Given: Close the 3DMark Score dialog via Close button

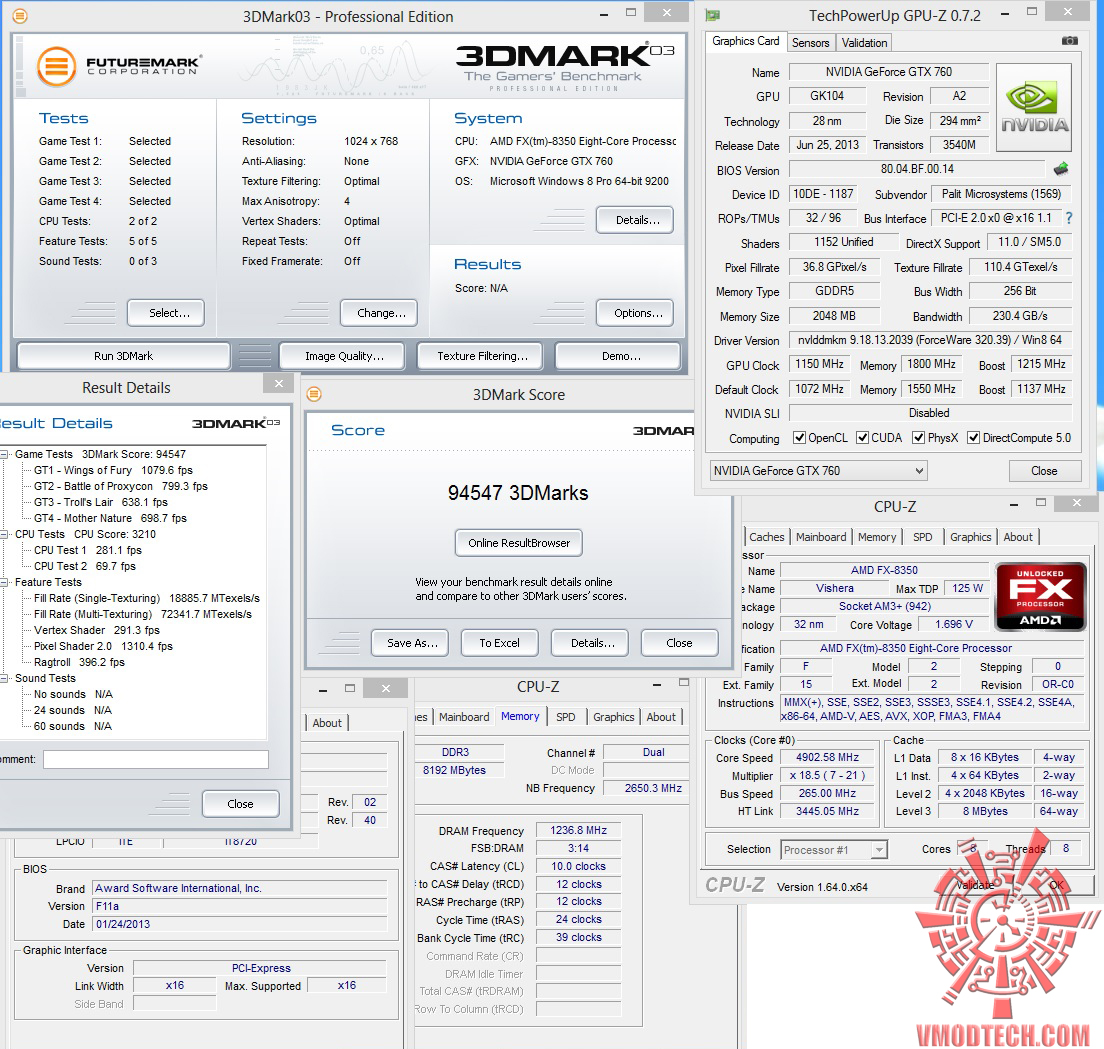Looking at the screenshot, I should (680, 643).
